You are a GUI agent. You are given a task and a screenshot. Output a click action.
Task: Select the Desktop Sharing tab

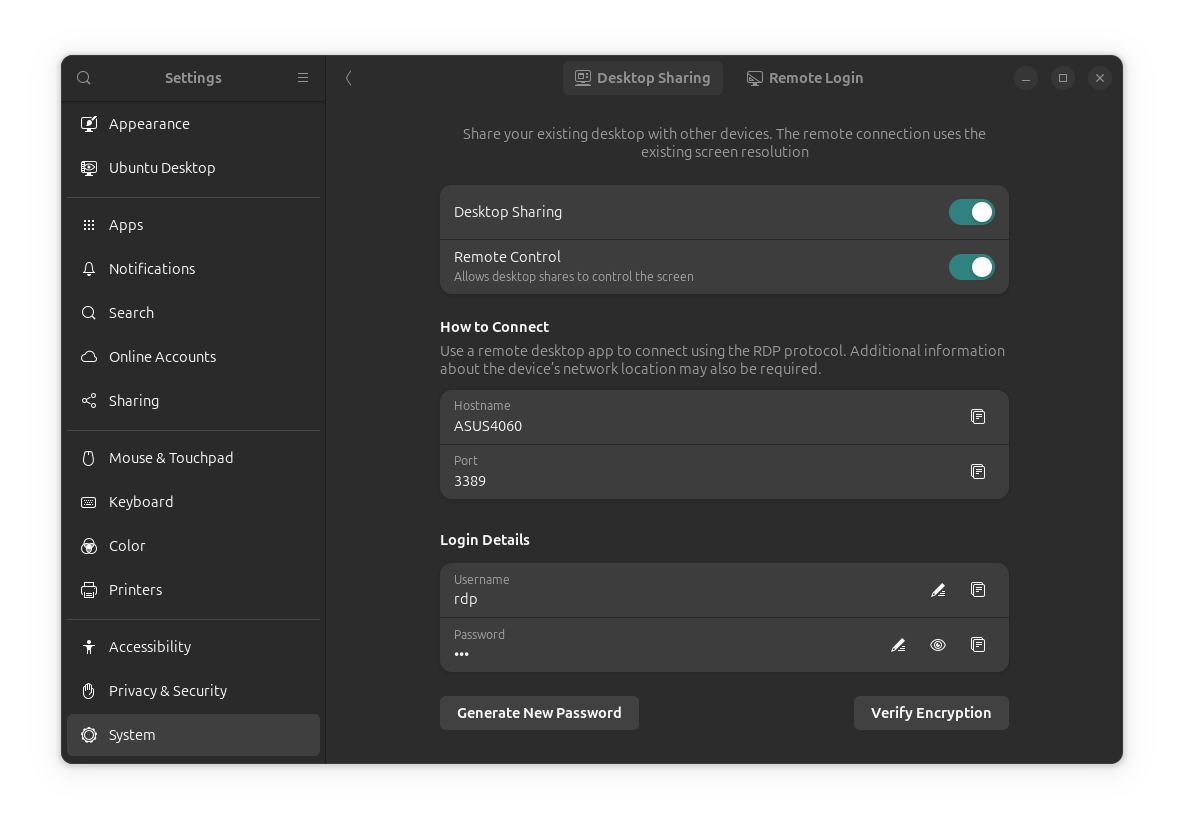(643, 77)
